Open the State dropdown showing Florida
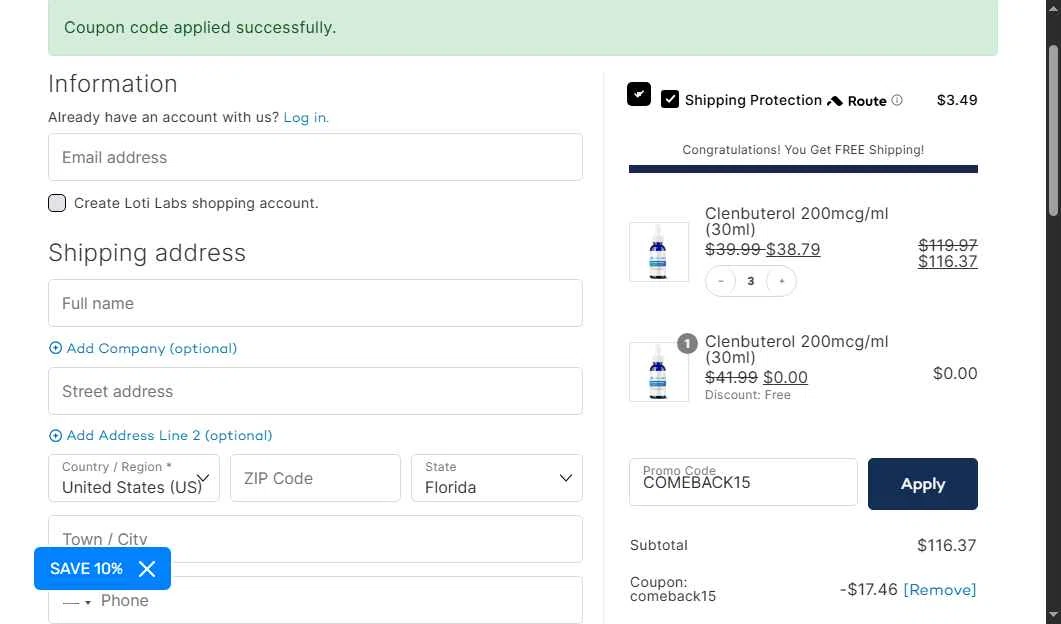The width and height of the screenshot is (1061, 624). [497, 478]
